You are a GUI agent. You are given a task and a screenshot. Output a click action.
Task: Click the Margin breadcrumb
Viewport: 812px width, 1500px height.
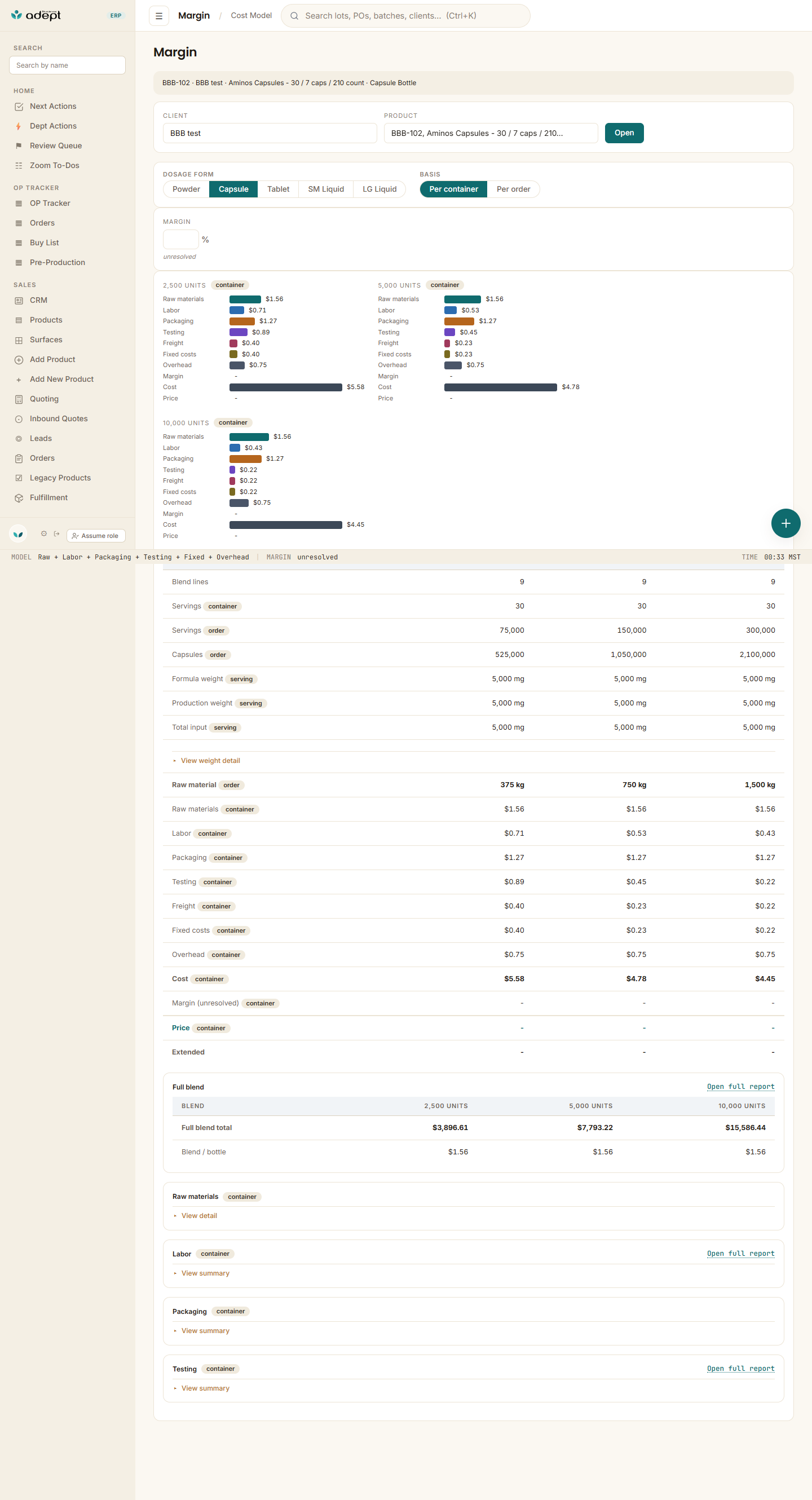pyautogui.click(x=194, y=16)
